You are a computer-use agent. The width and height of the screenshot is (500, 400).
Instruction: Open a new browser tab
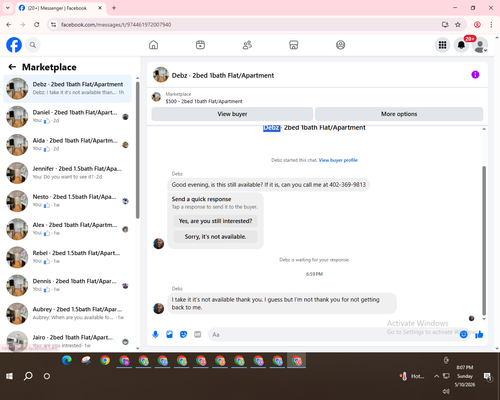coord(114,8)
